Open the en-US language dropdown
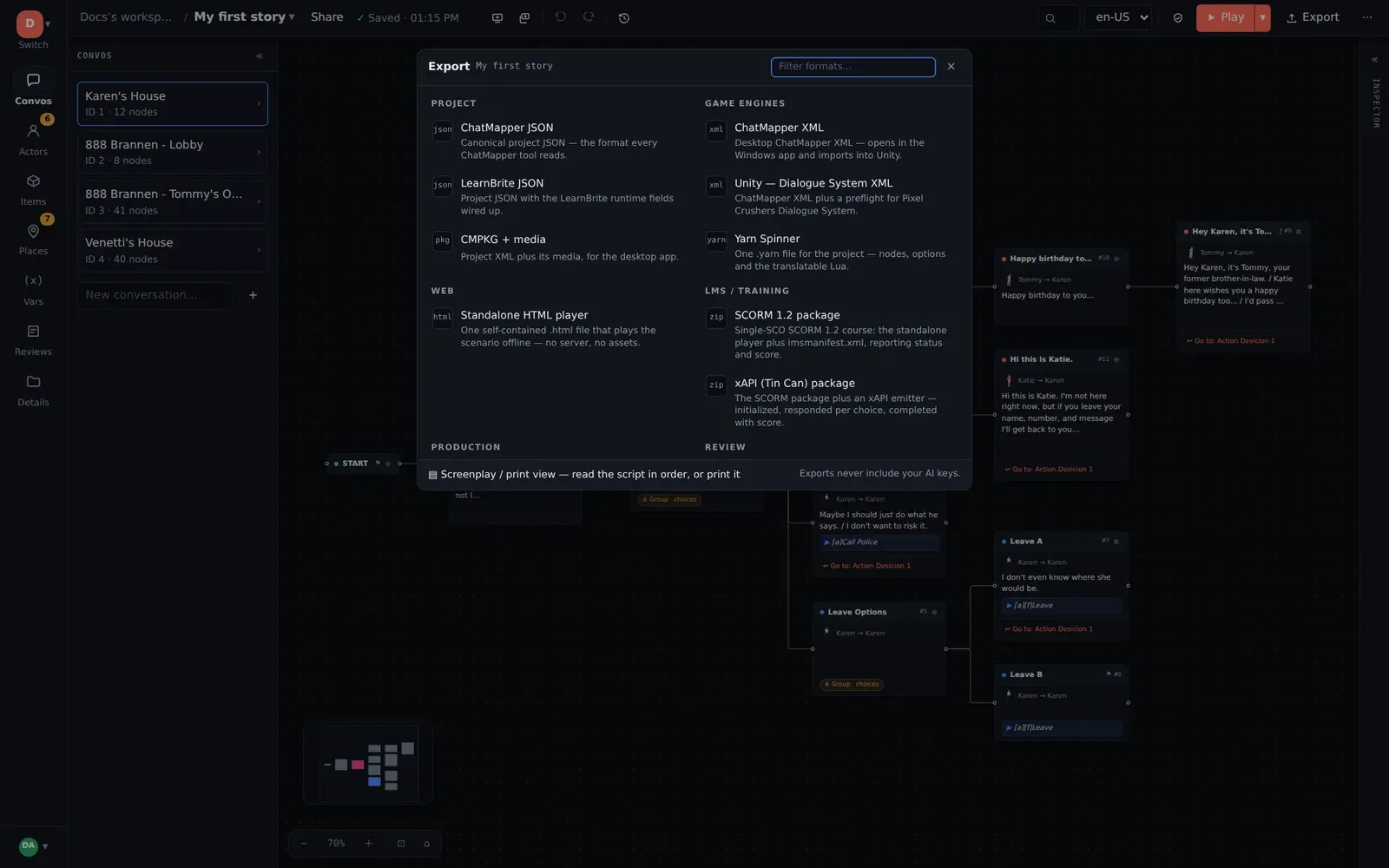Viewport: 1389px width, 868px height. point(1118,17)
